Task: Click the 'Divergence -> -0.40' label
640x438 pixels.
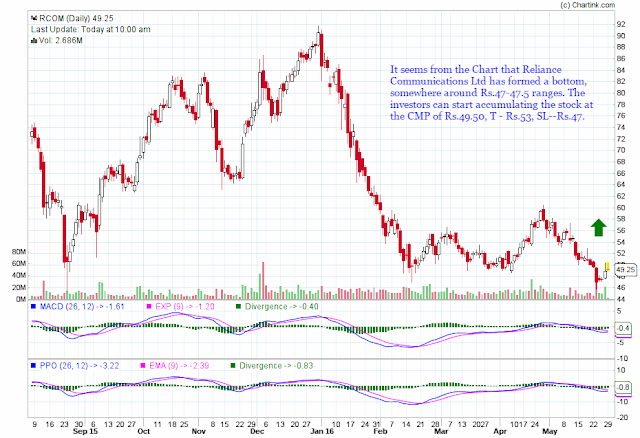Action: pyautogui.click(x=282, y=307)
